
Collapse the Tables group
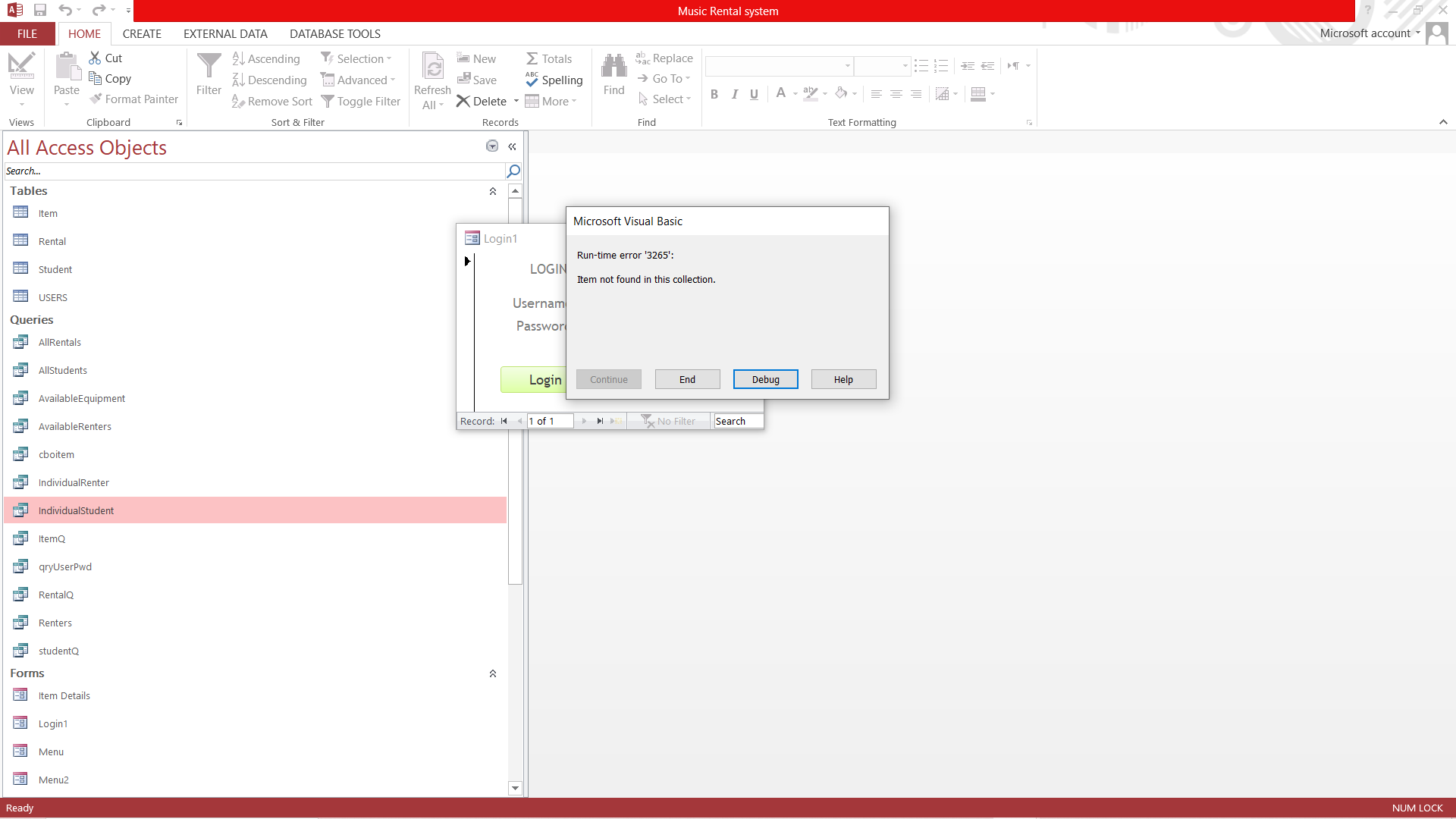coord(493,191)
